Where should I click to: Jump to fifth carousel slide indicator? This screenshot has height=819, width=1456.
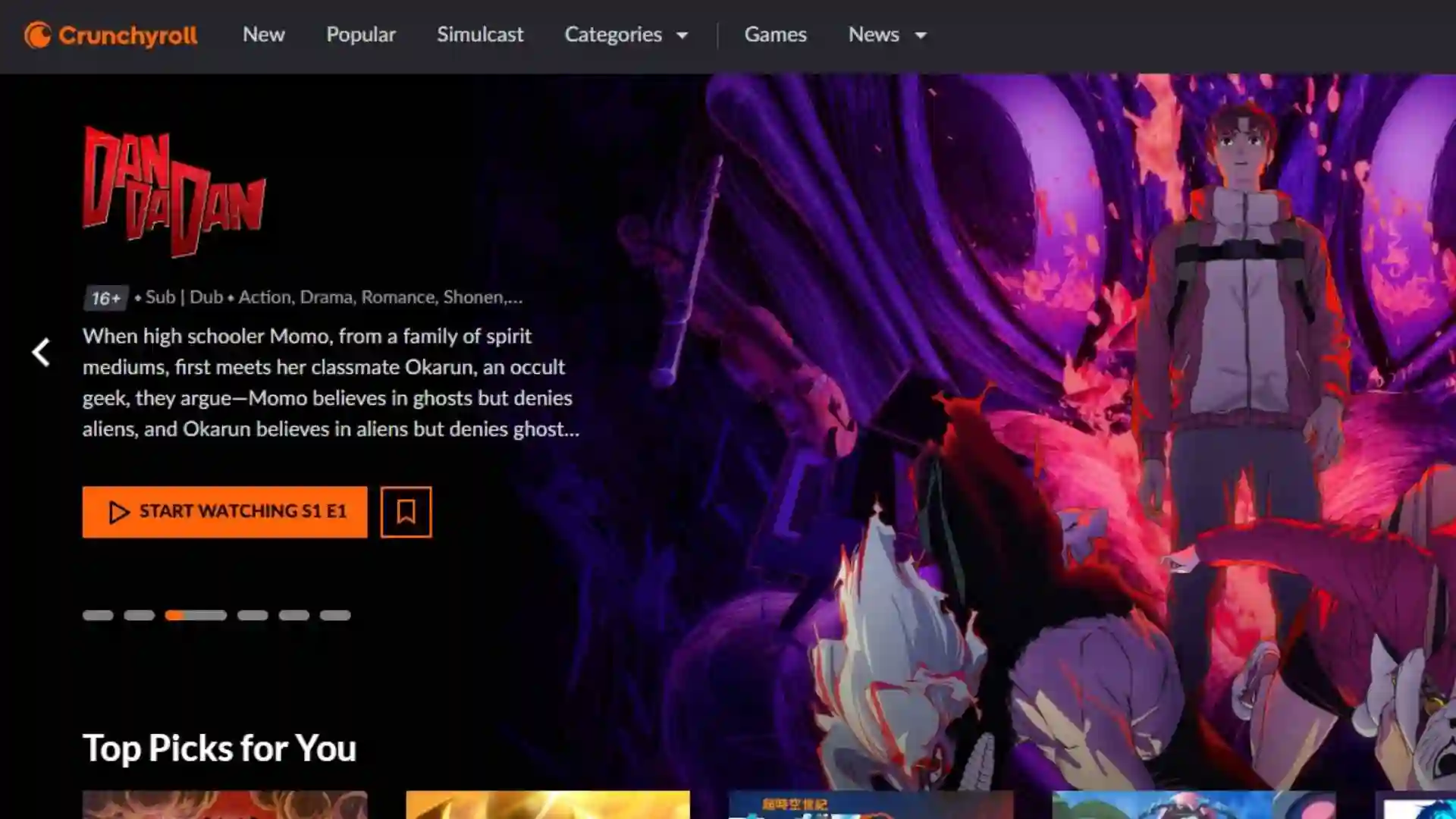click(294, 615)
